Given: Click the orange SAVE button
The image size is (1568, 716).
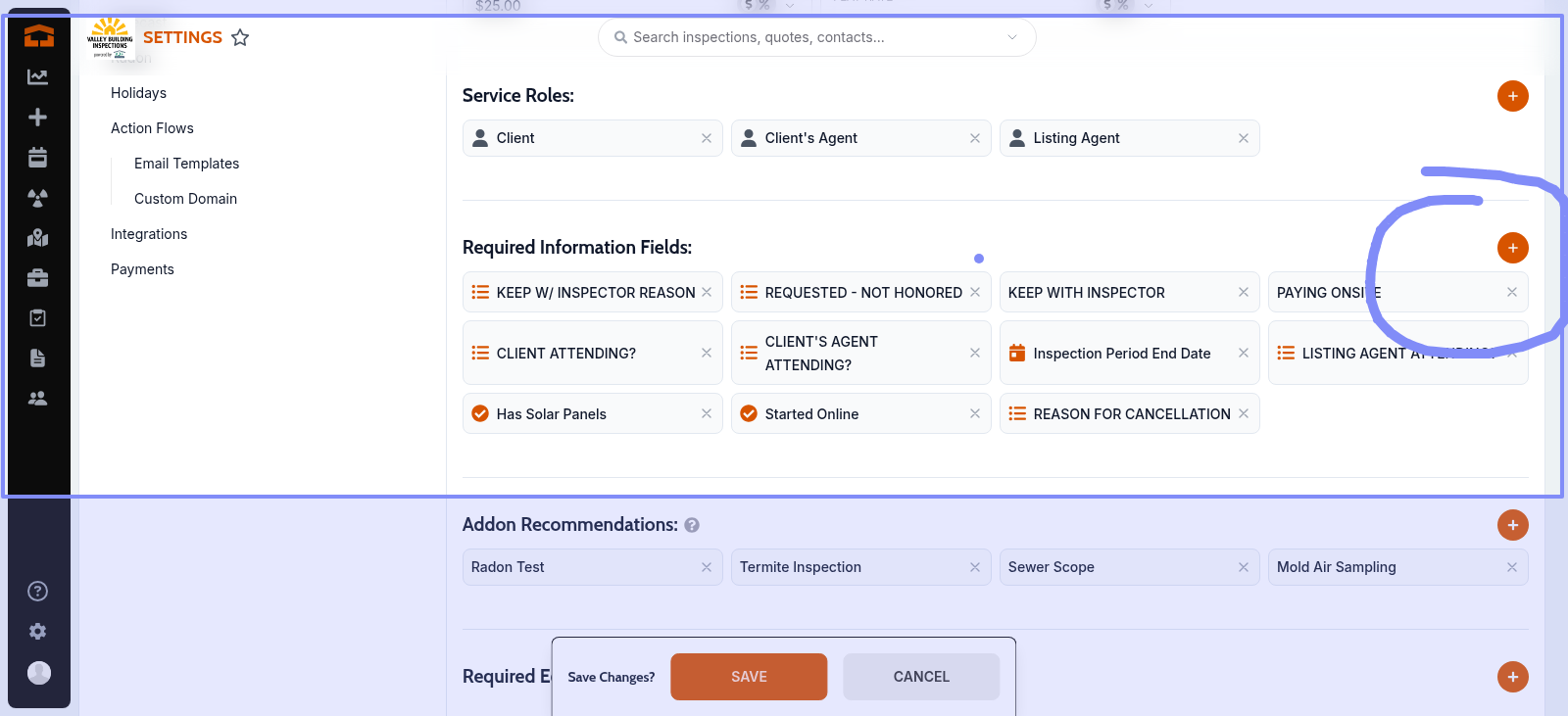Looking at the screenshot, I should tap(749, 677).
